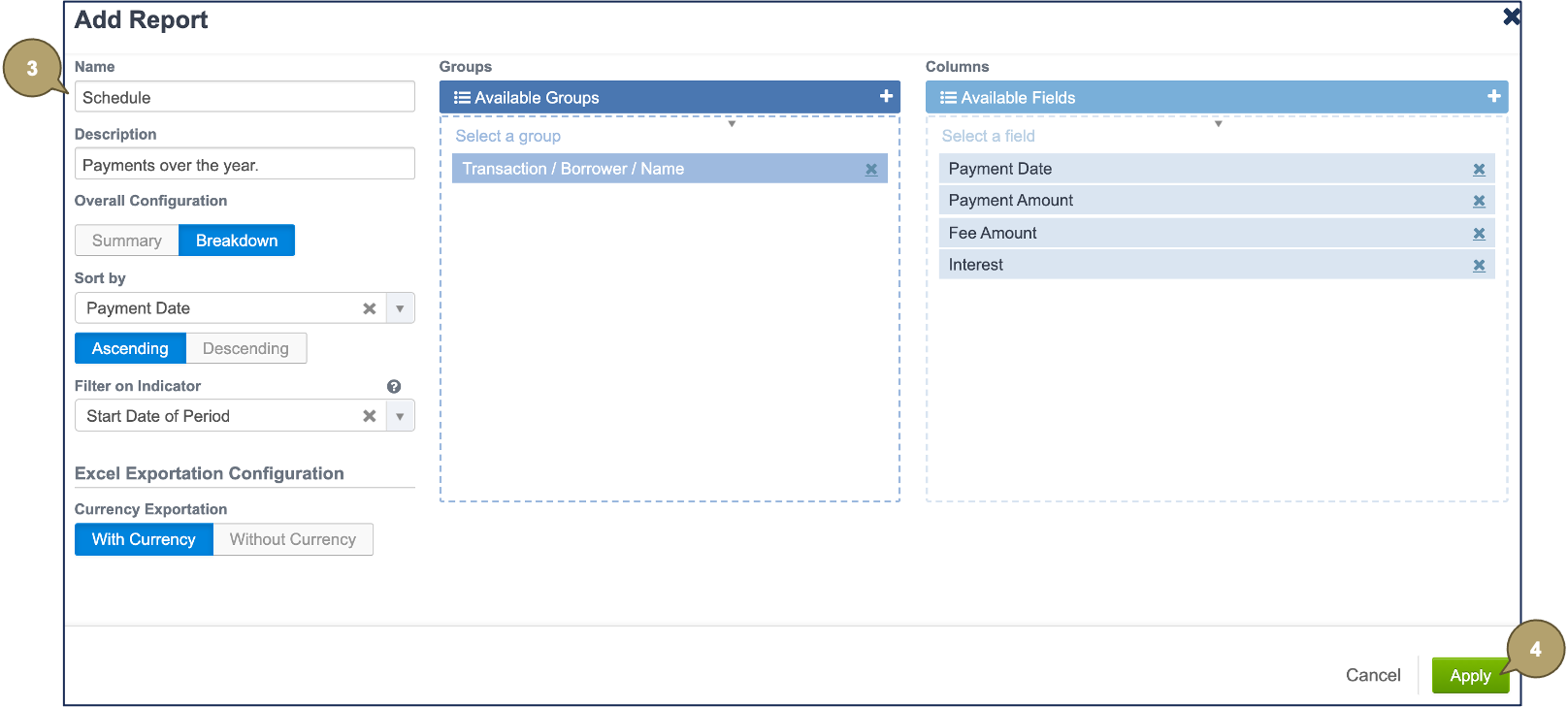Remove the Interest column
This screenshot has height=707, width=1568.
[x=1479, y=266]
